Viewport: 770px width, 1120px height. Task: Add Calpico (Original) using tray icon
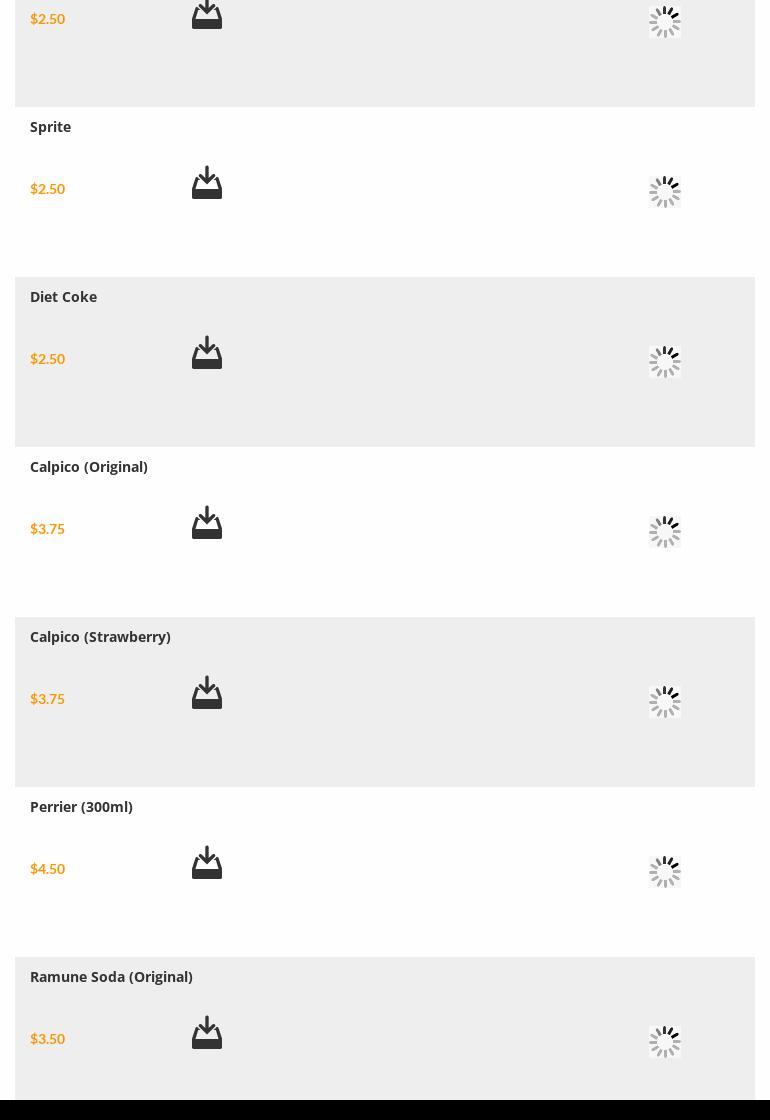tap(207, 523)
